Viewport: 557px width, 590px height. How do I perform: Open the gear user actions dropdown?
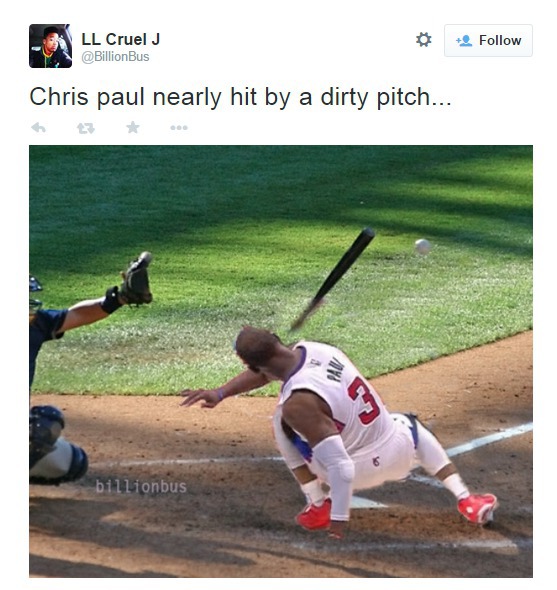coord(423,40)
